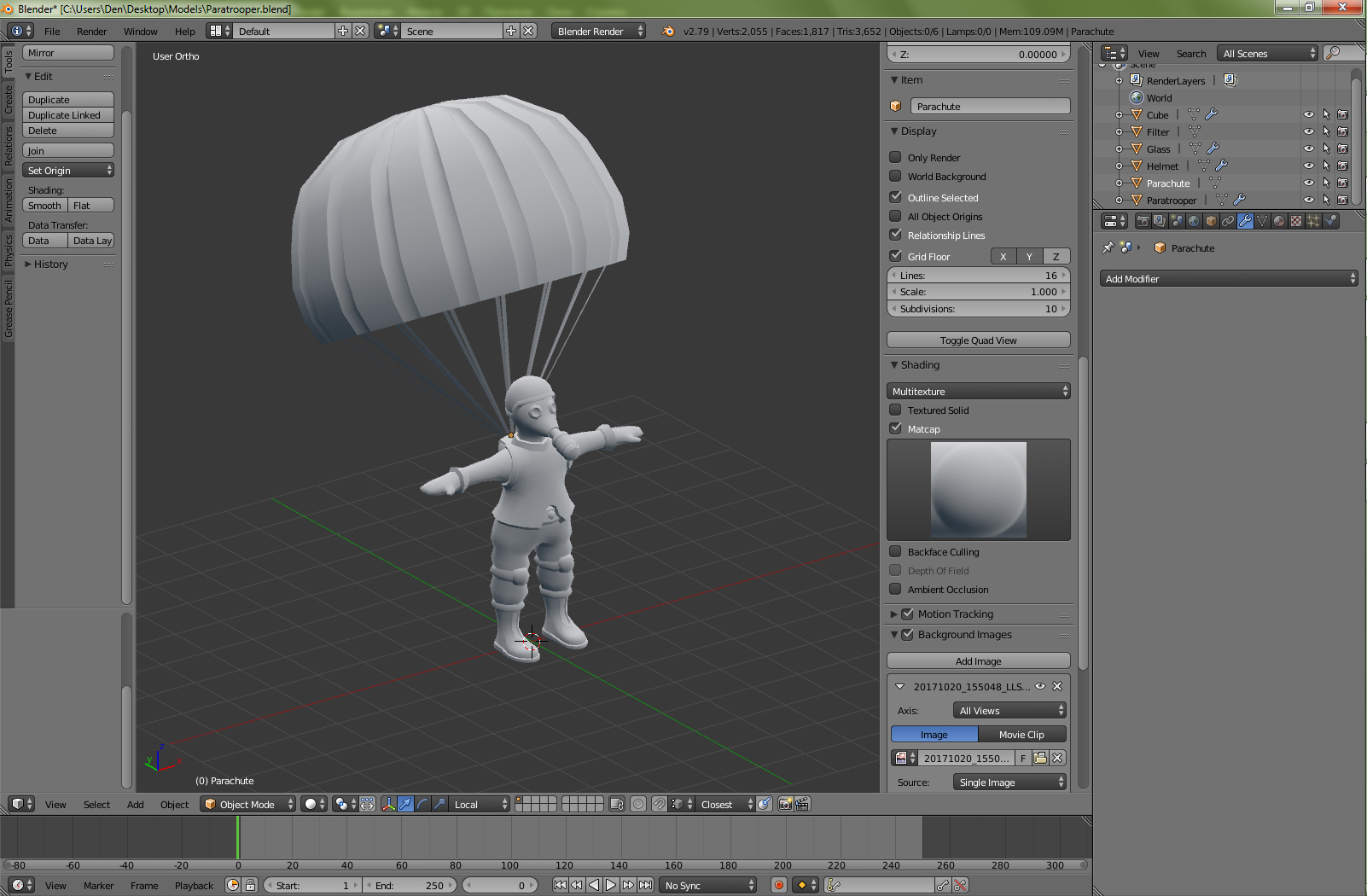The height and width of the screenshot is (896, 1367).
Task: Pin the properties panel with pushpin icon
Action: click(x=1108, y=247)
